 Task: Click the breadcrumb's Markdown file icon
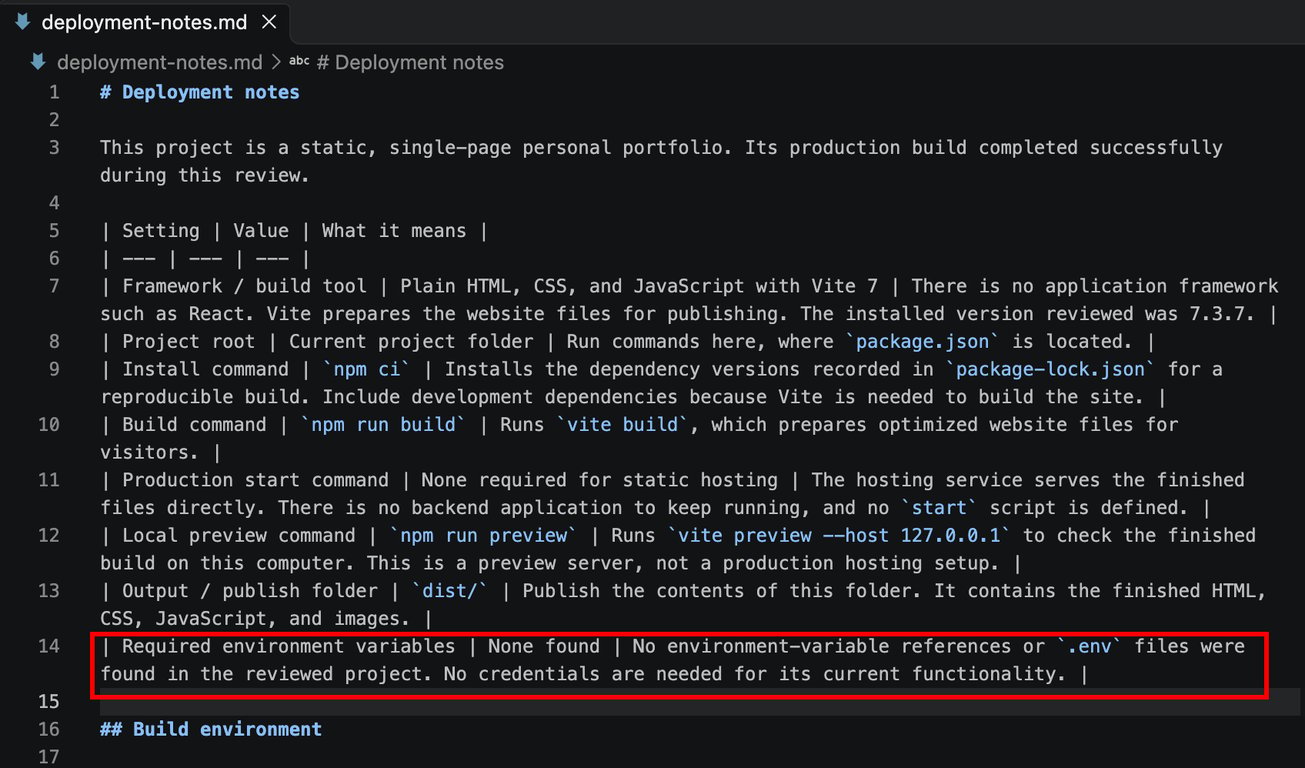click(39, 62)
